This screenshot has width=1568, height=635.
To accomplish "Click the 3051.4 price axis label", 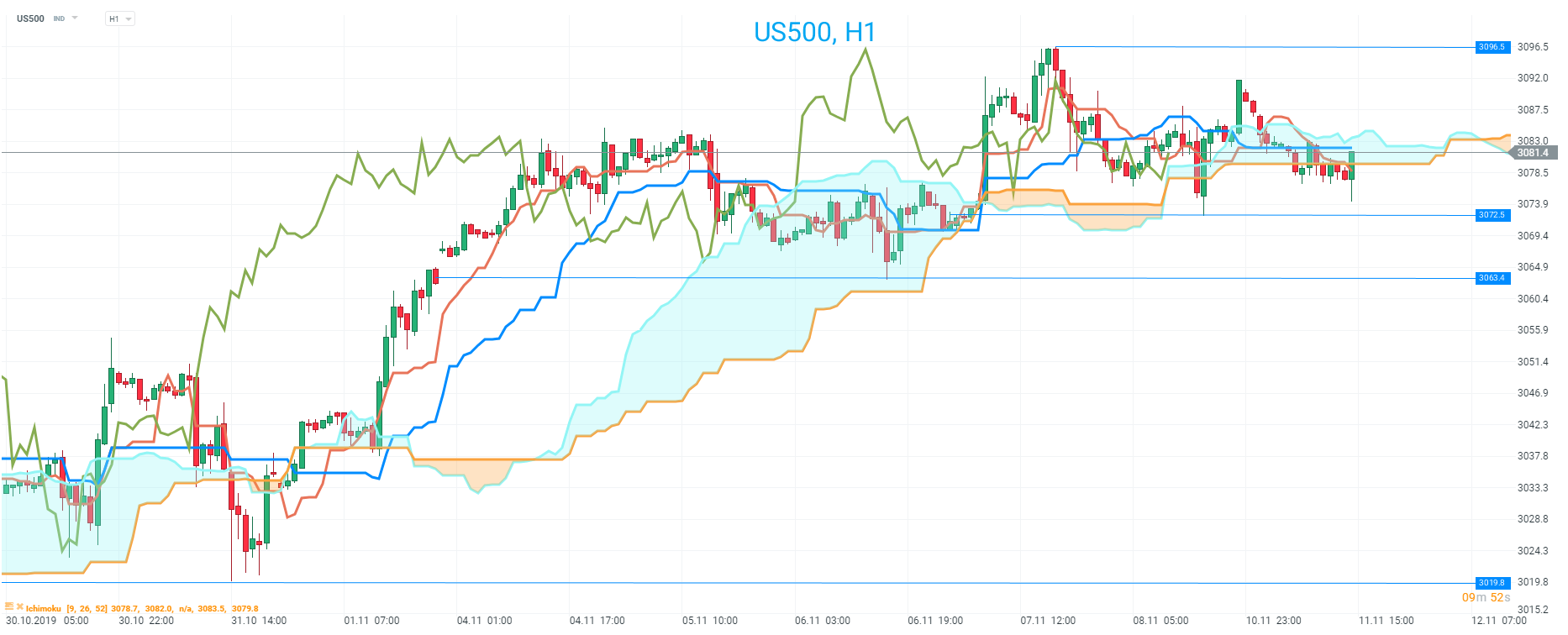I will [1532, 362].
